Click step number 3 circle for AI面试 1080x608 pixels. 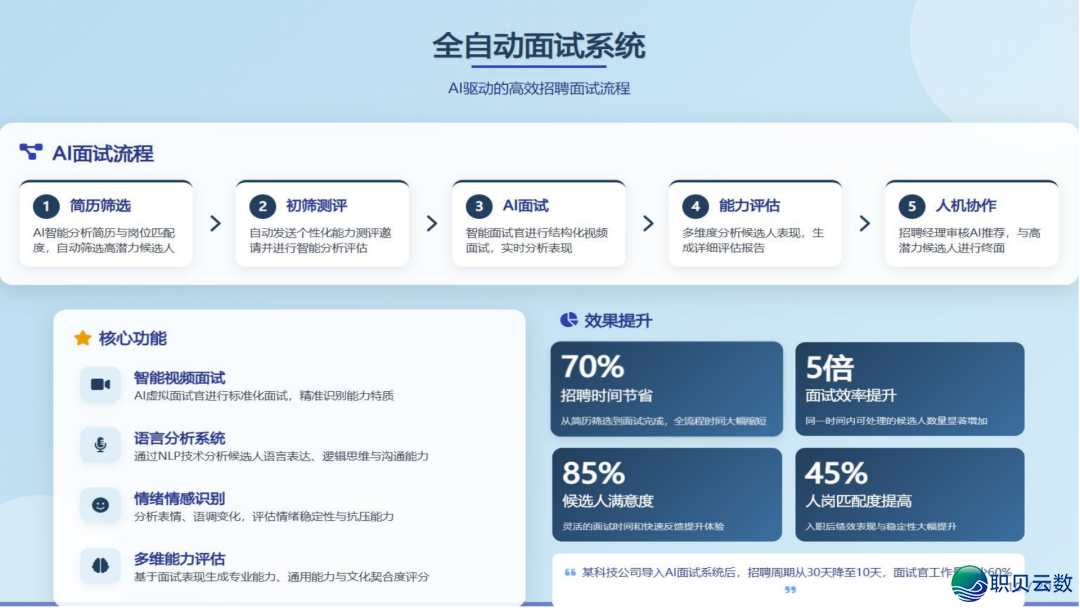(x=479, y=206)
